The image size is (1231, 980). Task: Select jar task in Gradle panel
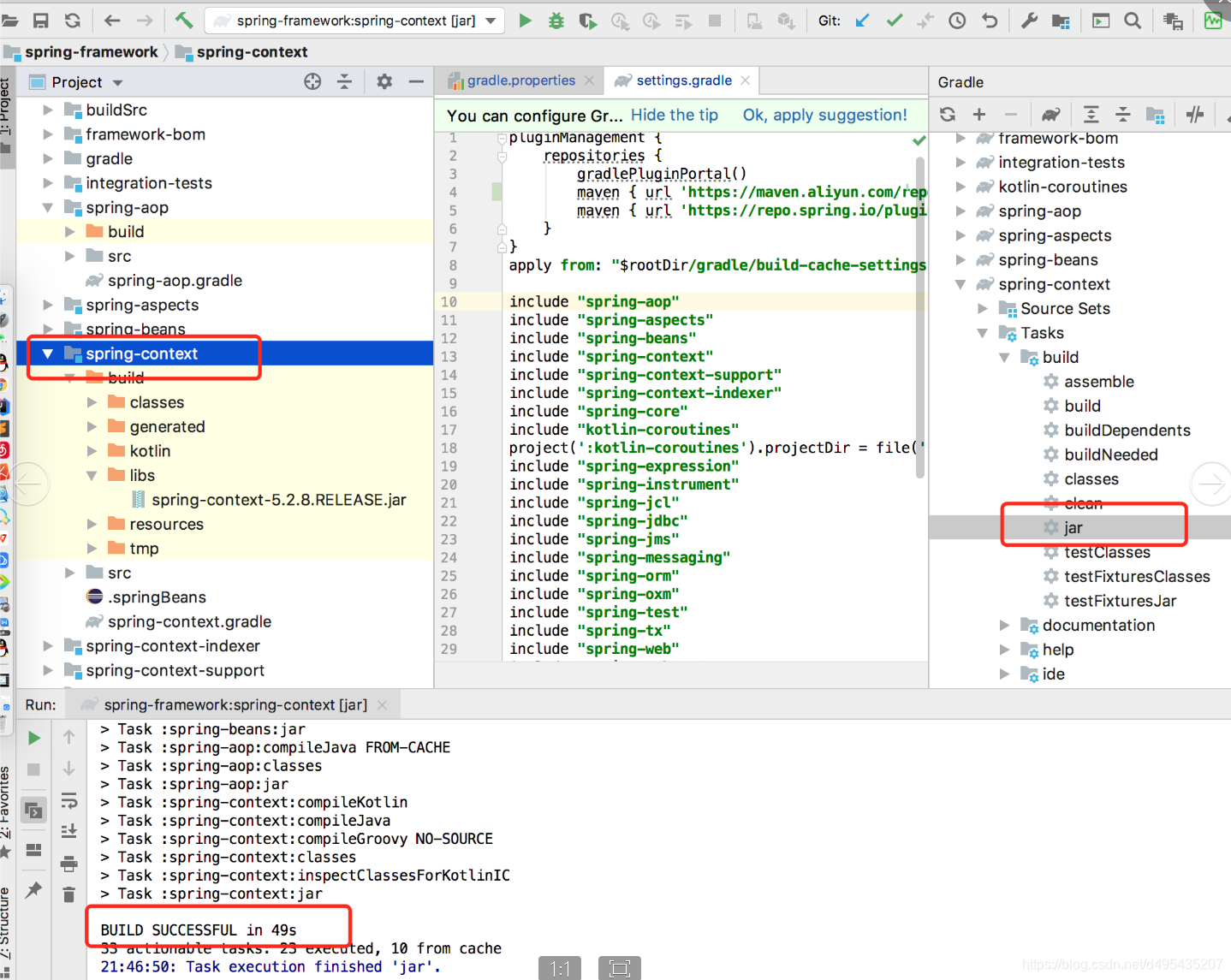click(x=1073, y=528)
